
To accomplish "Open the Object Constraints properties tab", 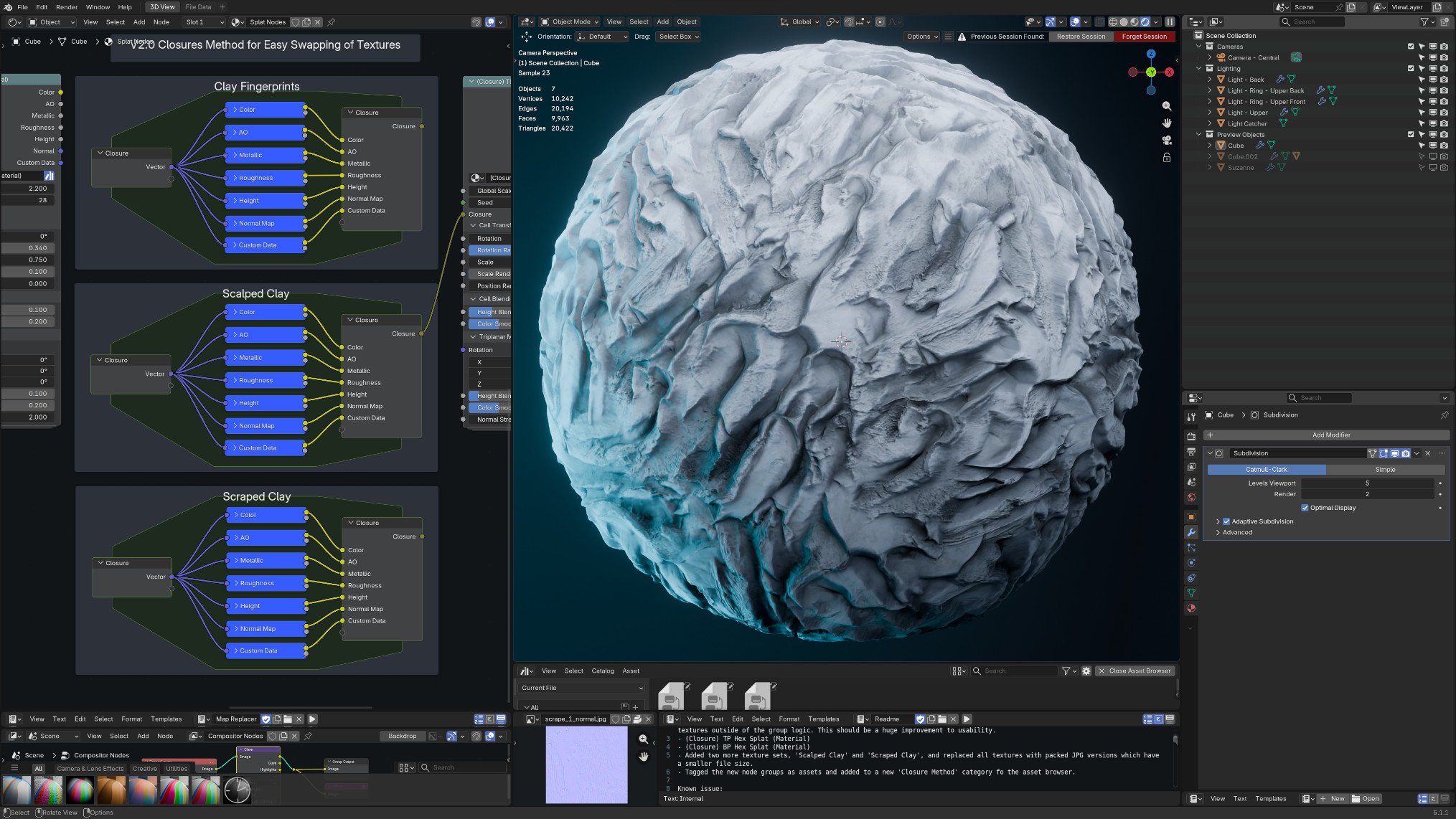I will [1191, 578].
